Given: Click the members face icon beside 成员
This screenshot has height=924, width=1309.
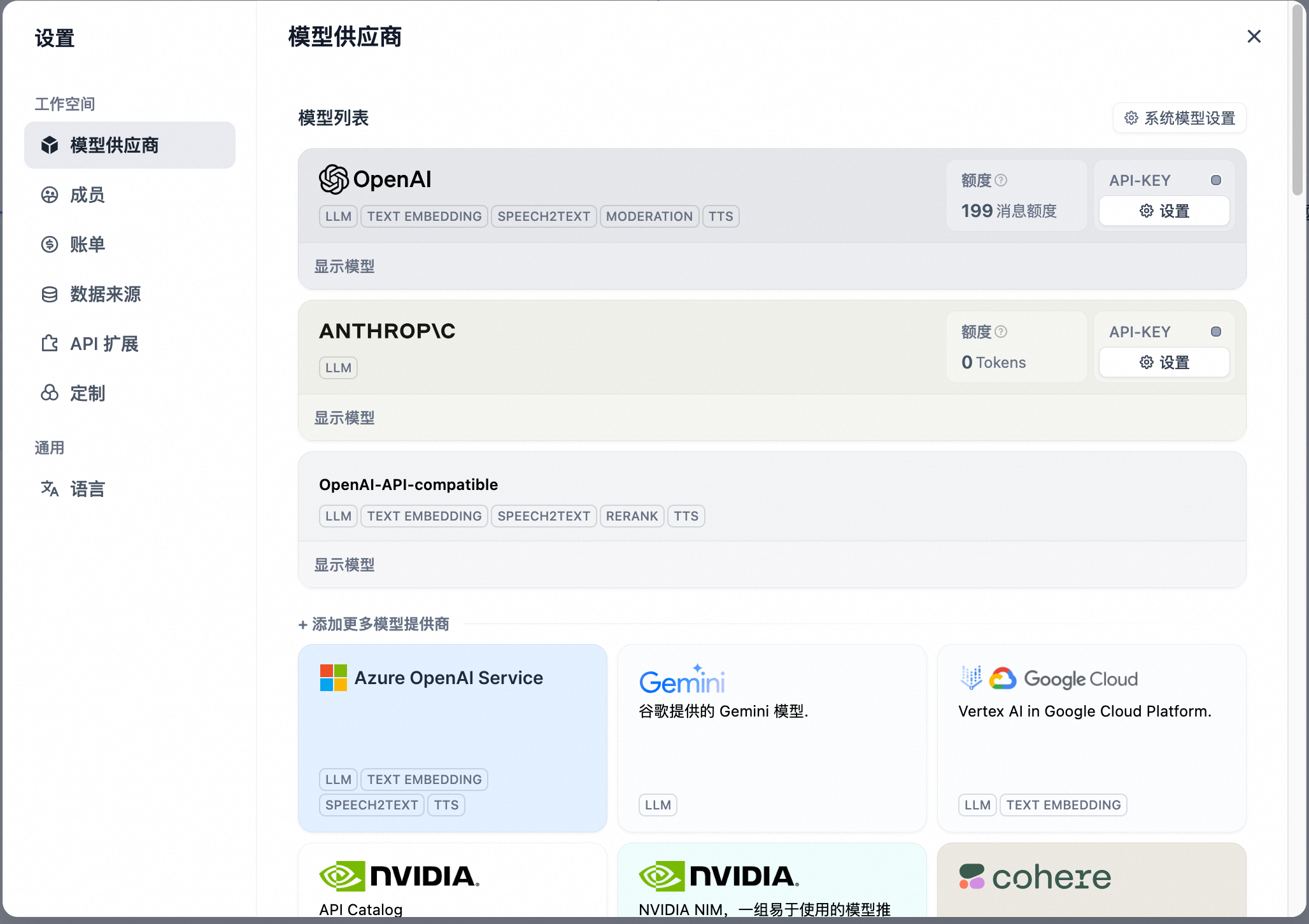Looking at the screenshot, I should tap(50, 195).
